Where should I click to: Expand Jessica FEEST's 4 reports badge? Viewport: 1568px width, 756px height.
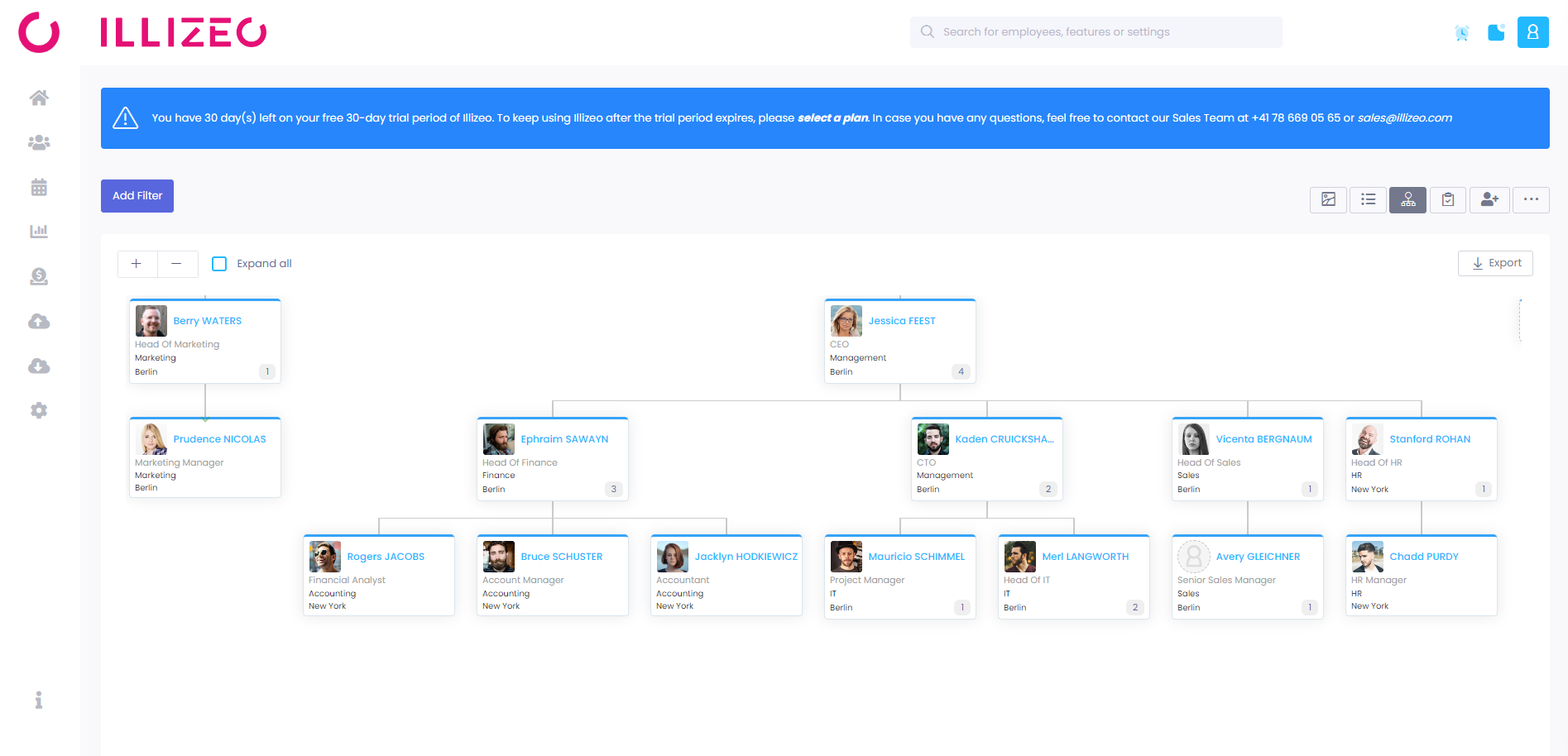coord(961,371)
